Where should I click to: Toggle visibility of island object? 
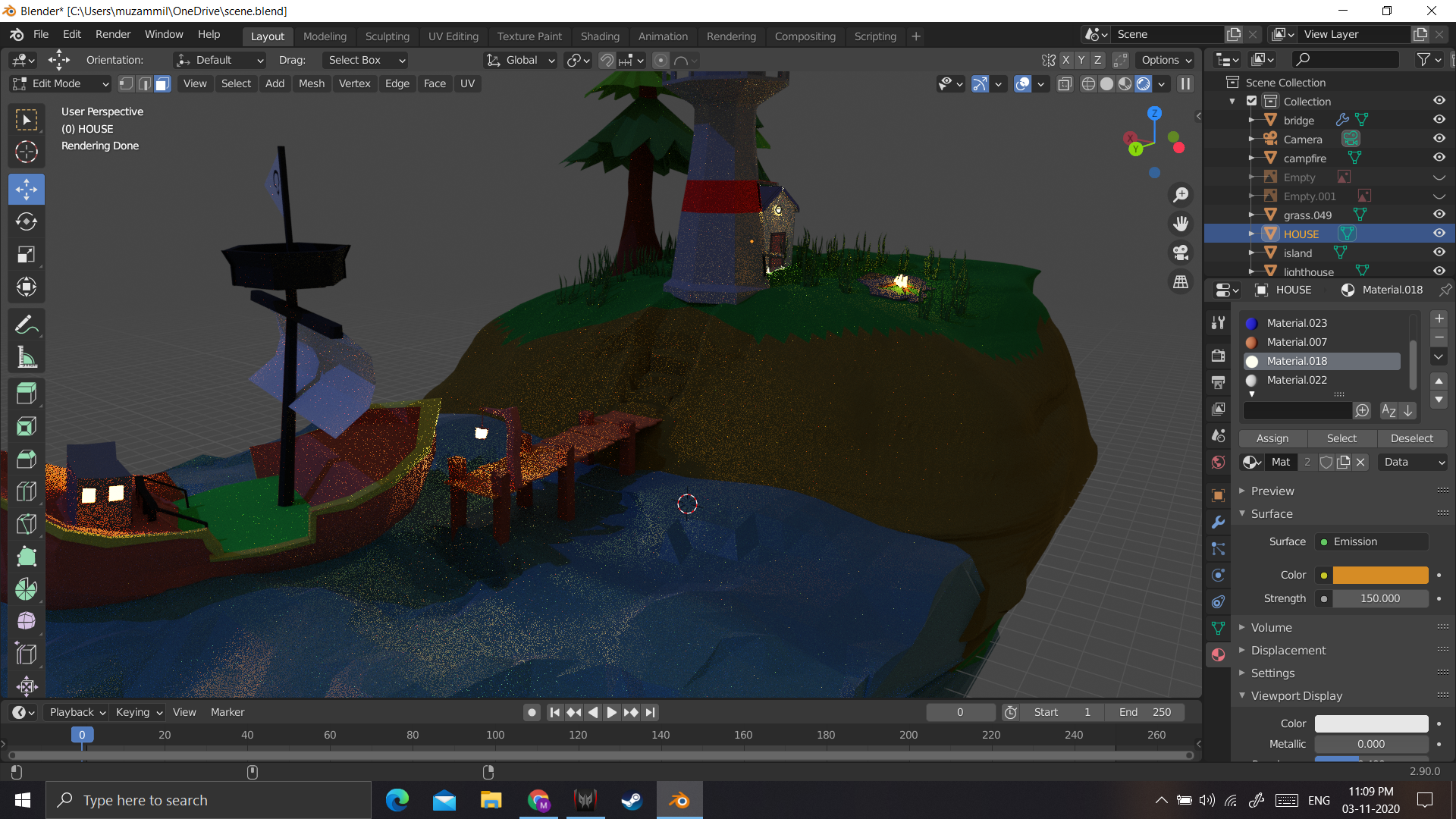coord(1439,252)
